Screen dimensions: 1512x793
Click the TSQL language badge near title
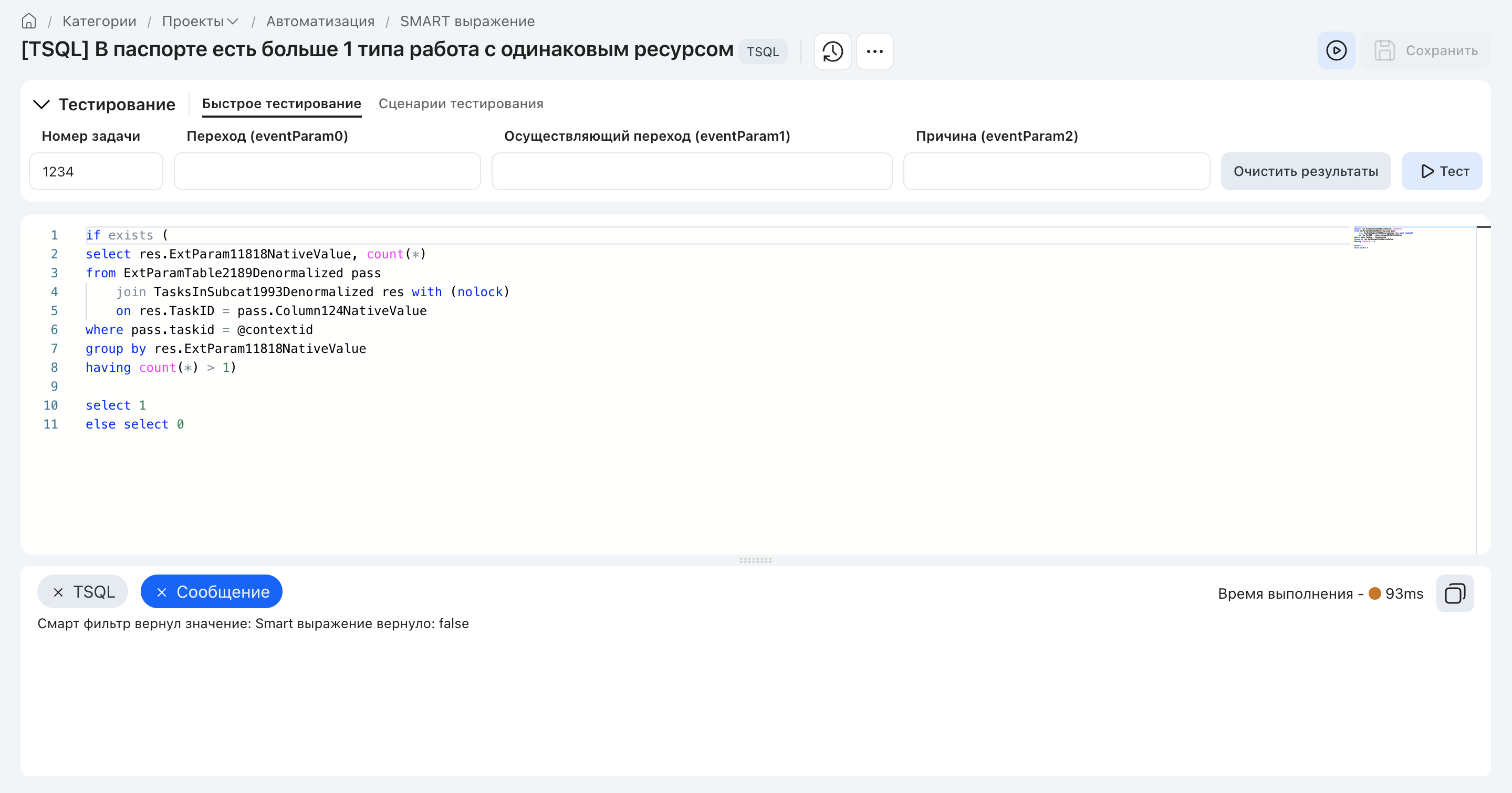(x=763, y=51)
